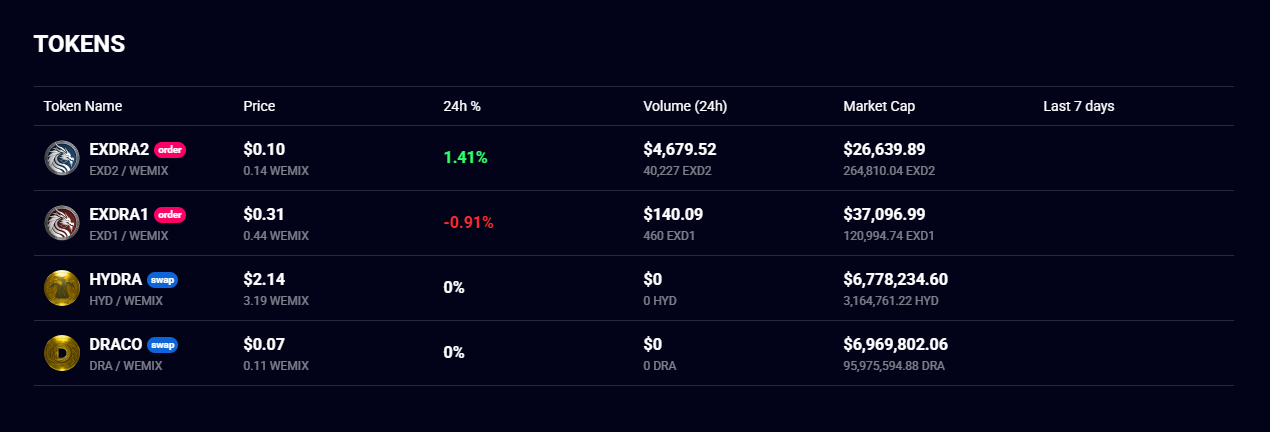Click the order badge beside EXDRA2

[x=170, y=150]
